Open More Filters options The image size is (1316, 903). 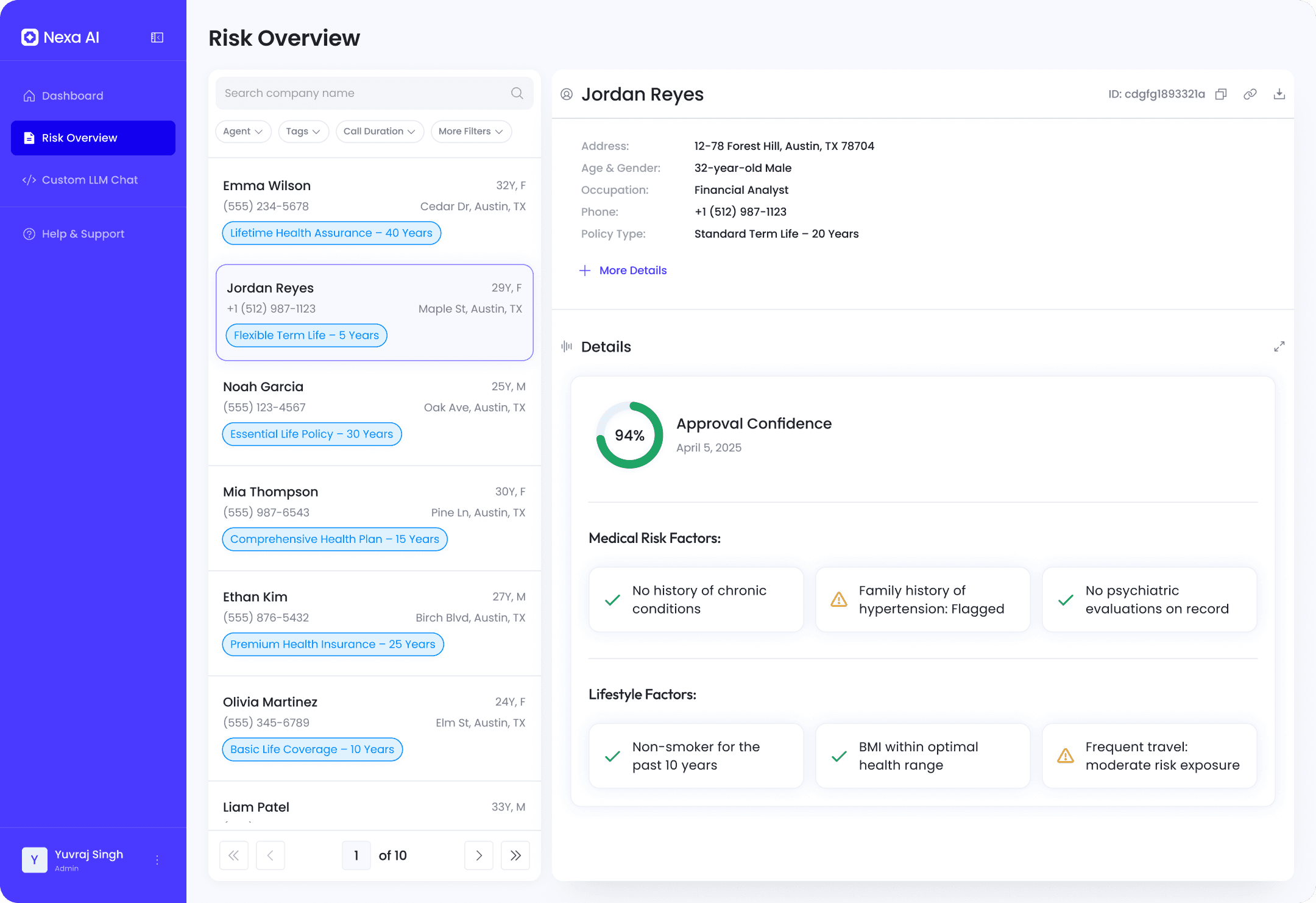(x=470, y=131)
